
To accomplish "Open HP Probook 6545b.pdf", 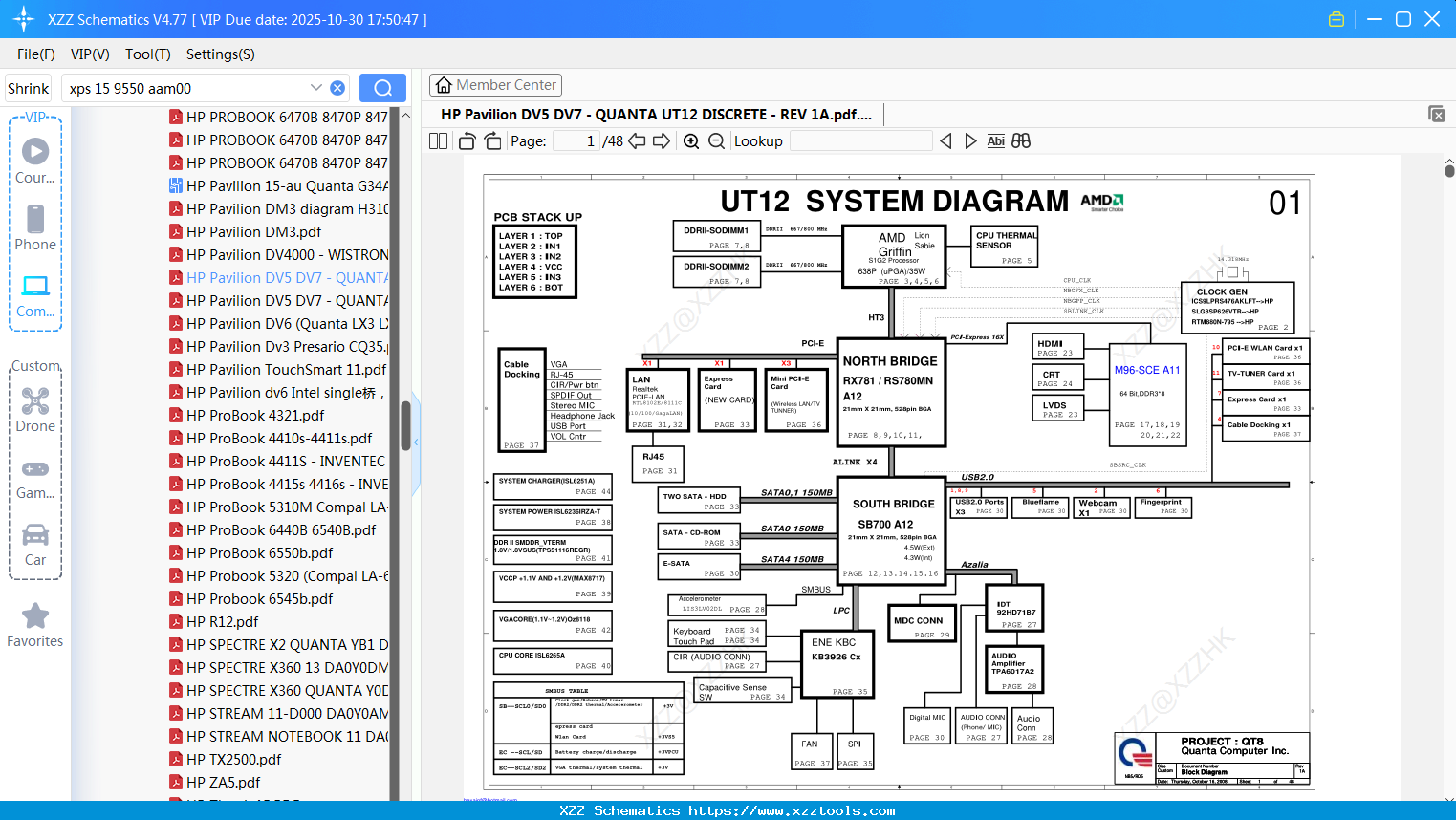I will click(x=250, y=599).
